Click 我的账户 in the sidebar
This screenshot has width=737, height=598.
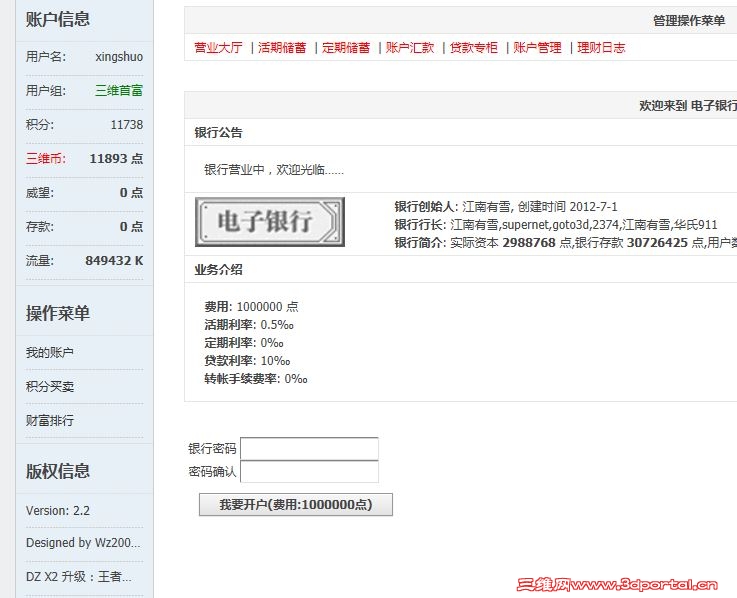[50, 353]
